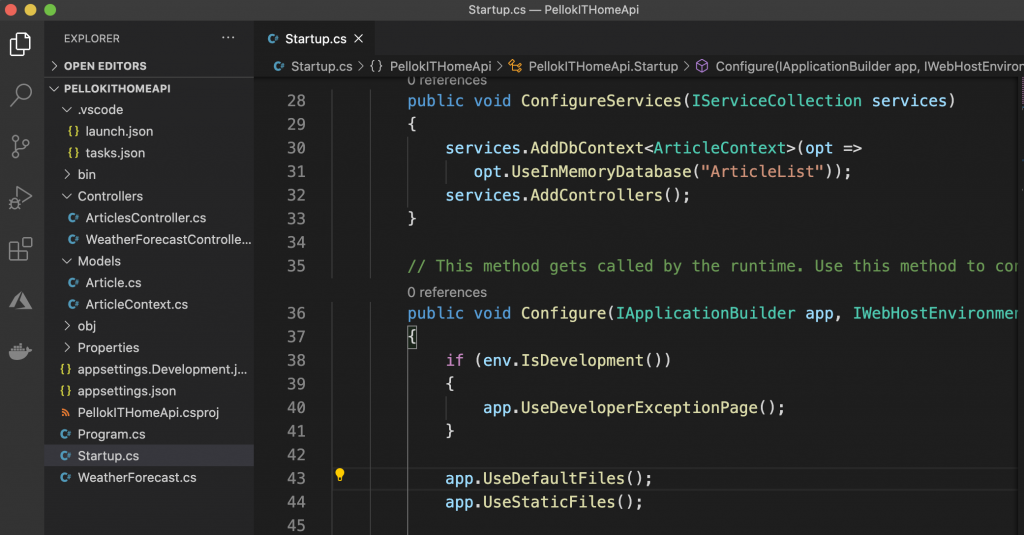The width and height of the screenshot is (1024, 535).
Task: Open the Azure view in activity bar
Action: [20, 300]
